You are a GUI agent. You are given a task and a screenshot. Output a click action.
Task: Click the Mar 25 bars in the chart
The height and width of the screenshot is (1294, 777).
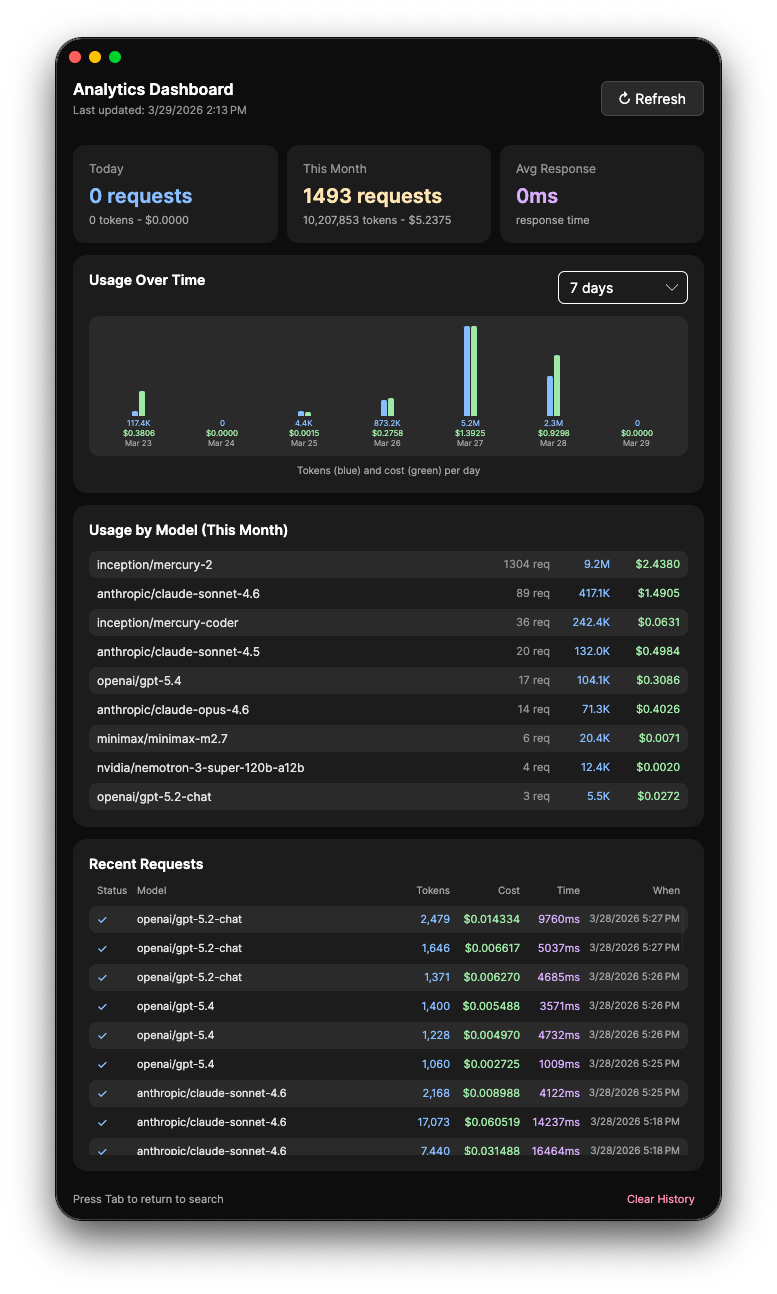click(x=304, y=413)
